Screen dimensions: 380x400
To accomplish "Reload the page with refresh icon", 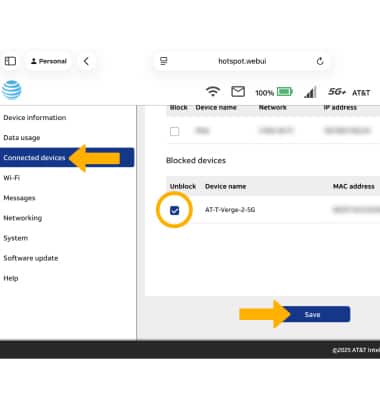I will click(x=320, y=61).
